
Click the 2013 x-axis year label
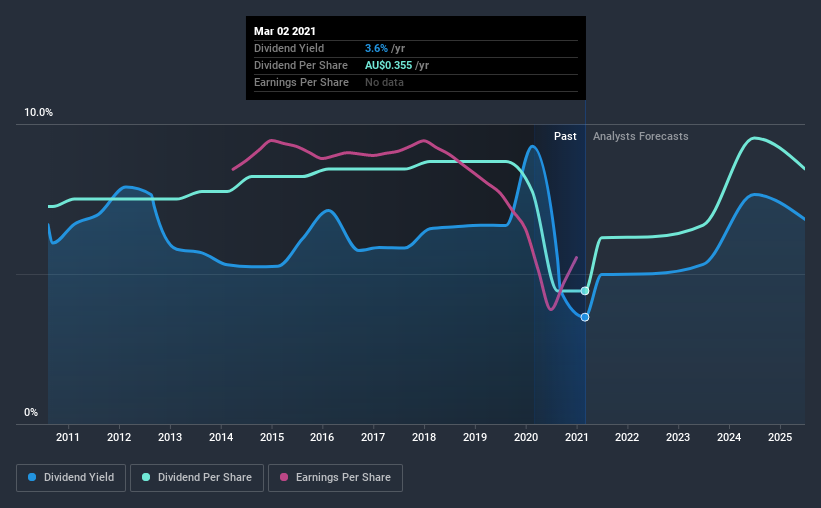tap(170, 437)
